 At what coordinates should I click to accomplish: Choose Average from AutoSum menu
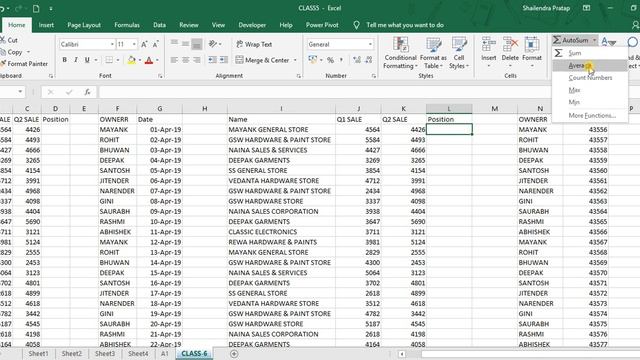pos(590,66)
